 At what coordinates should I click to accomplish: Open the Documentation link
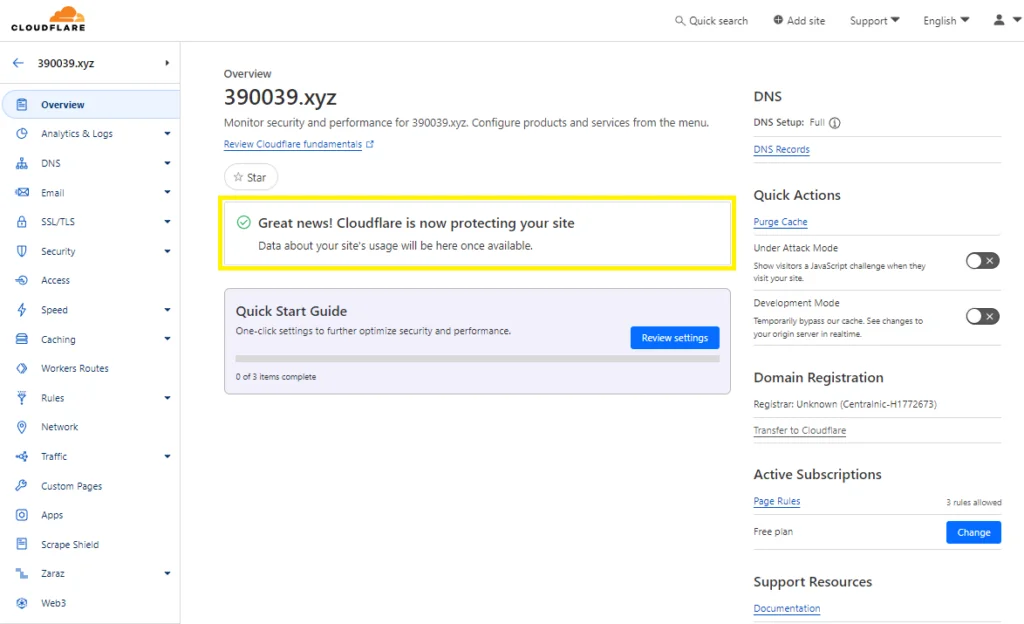point(786,608)
